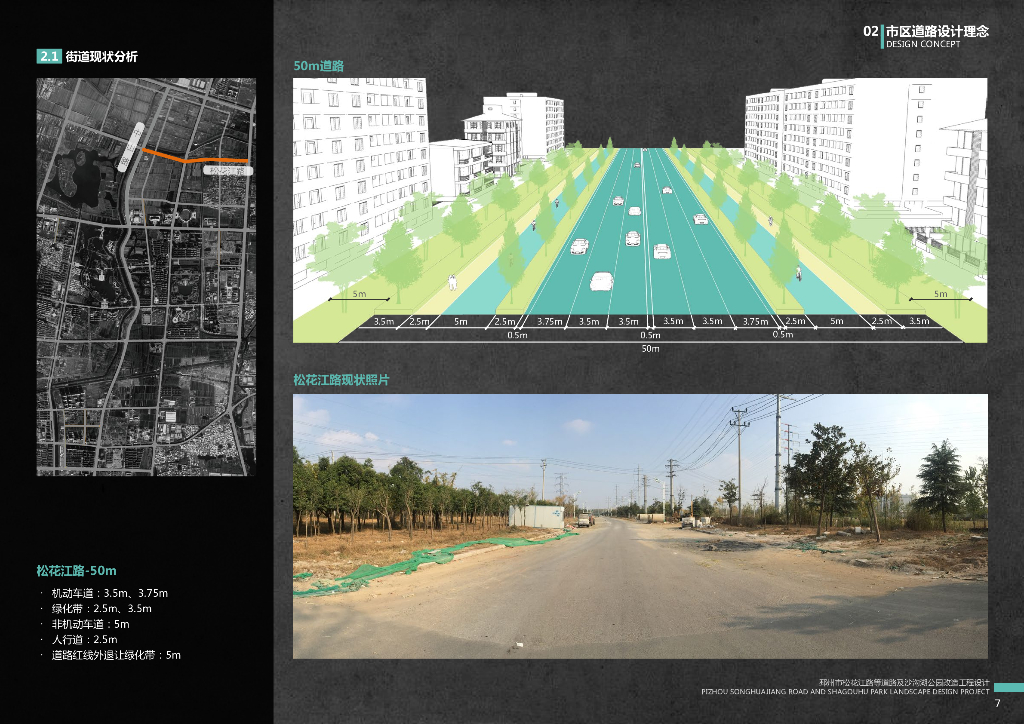Select the left 5m setback dimension marker
This screenshot has height=724, width=1024.
[x=359, y=296]
